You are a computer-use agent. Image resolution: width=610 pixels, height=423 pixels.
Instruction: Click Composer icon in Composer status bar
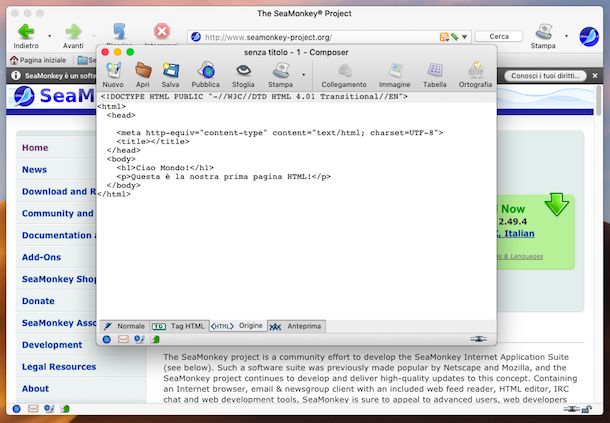pyautogui.click(x=139, y=339)
